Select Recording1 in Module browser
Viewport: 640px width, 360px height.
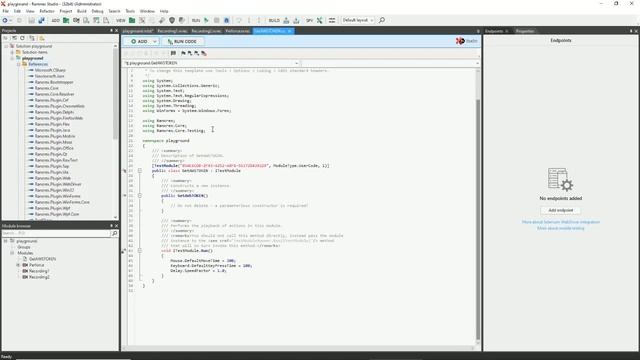tap(39, 271)
